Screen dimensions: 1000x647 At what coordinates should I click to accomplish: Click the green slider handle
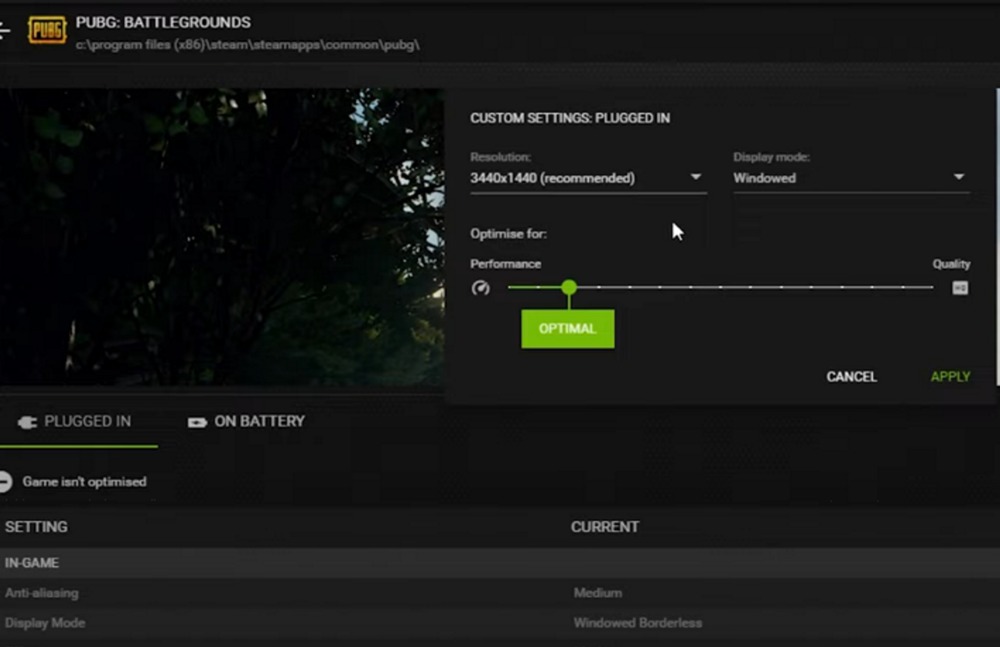[569, 287]
